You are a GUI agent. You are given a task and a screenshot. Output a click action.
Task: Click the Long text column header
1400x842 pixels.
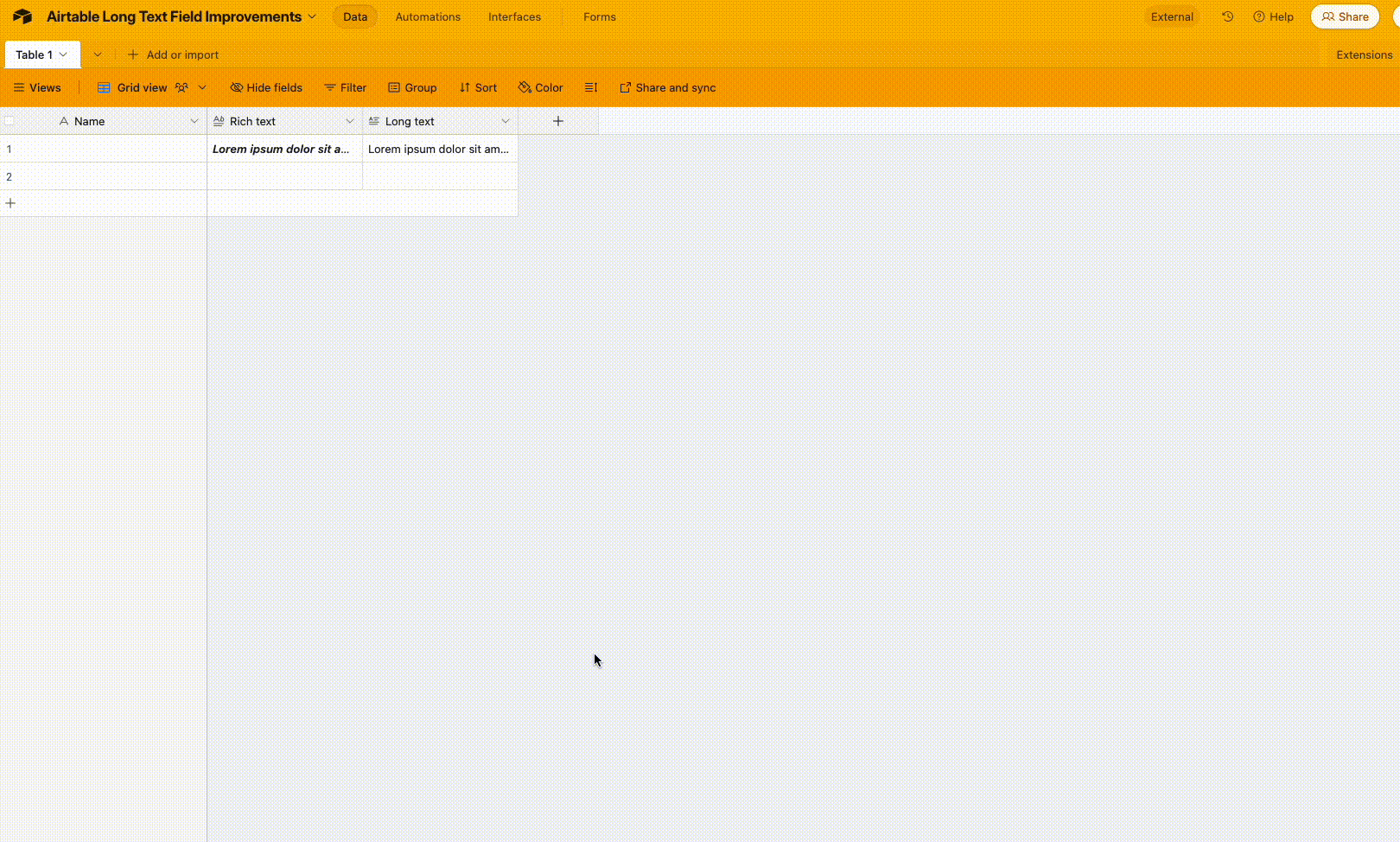coord(441,121)
